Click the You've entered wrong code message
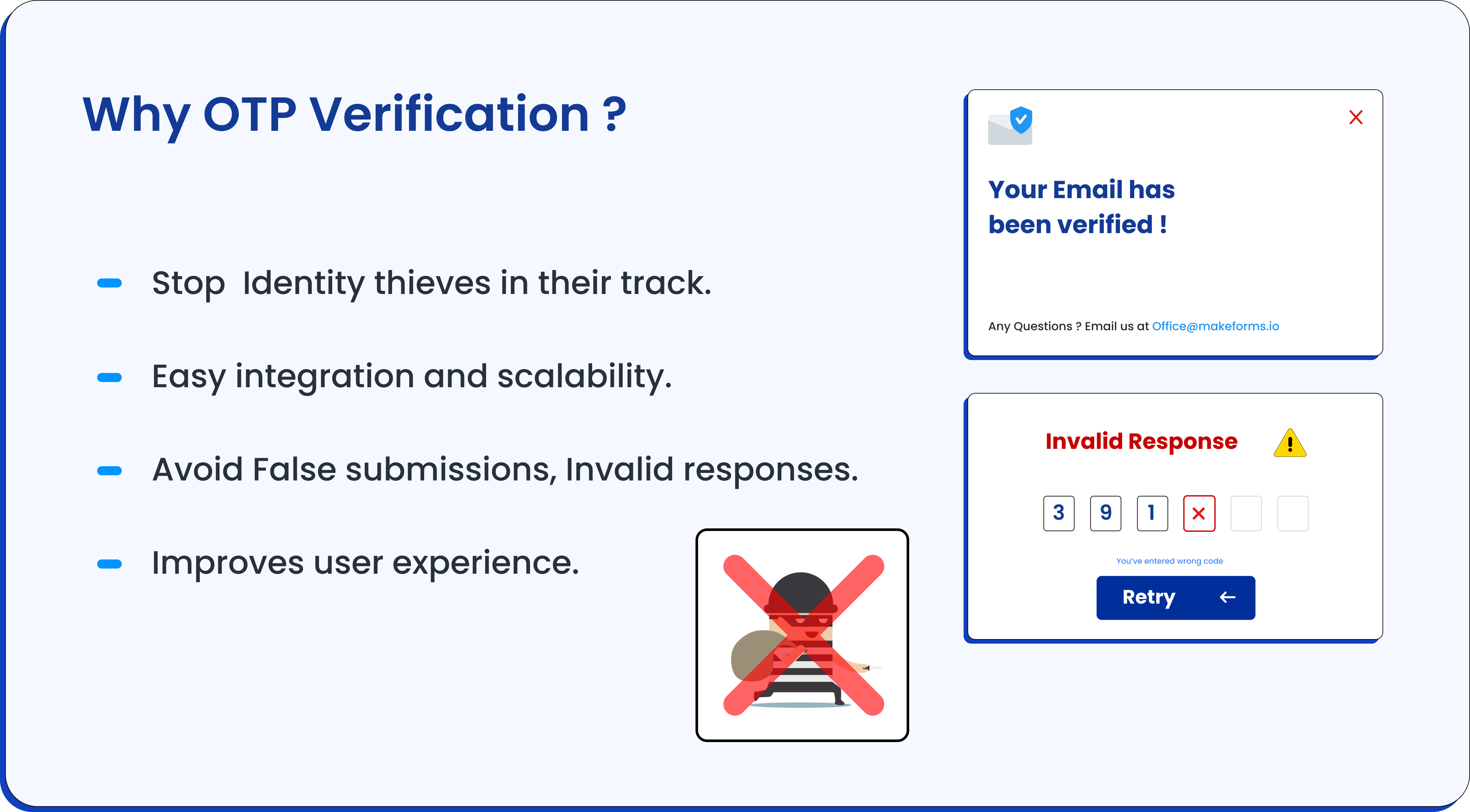Viewport: 1470px width, 812px height. coord(1169,561)
